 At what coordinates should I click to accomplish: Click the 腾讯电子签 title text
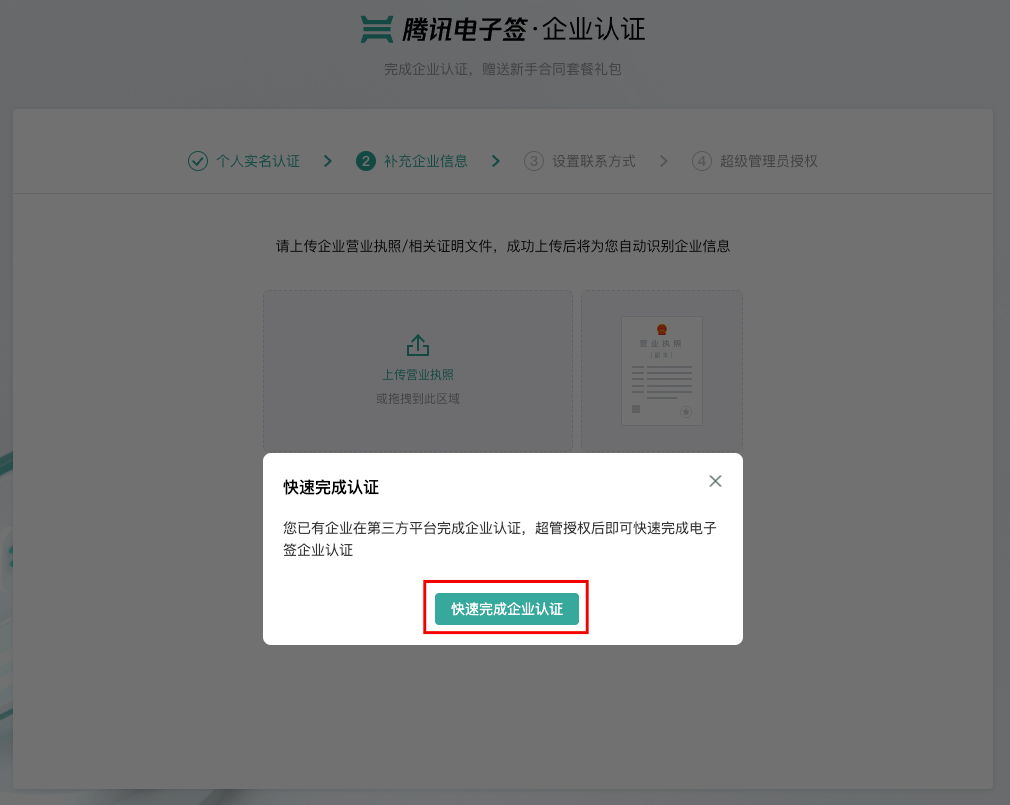coord(464,30)
